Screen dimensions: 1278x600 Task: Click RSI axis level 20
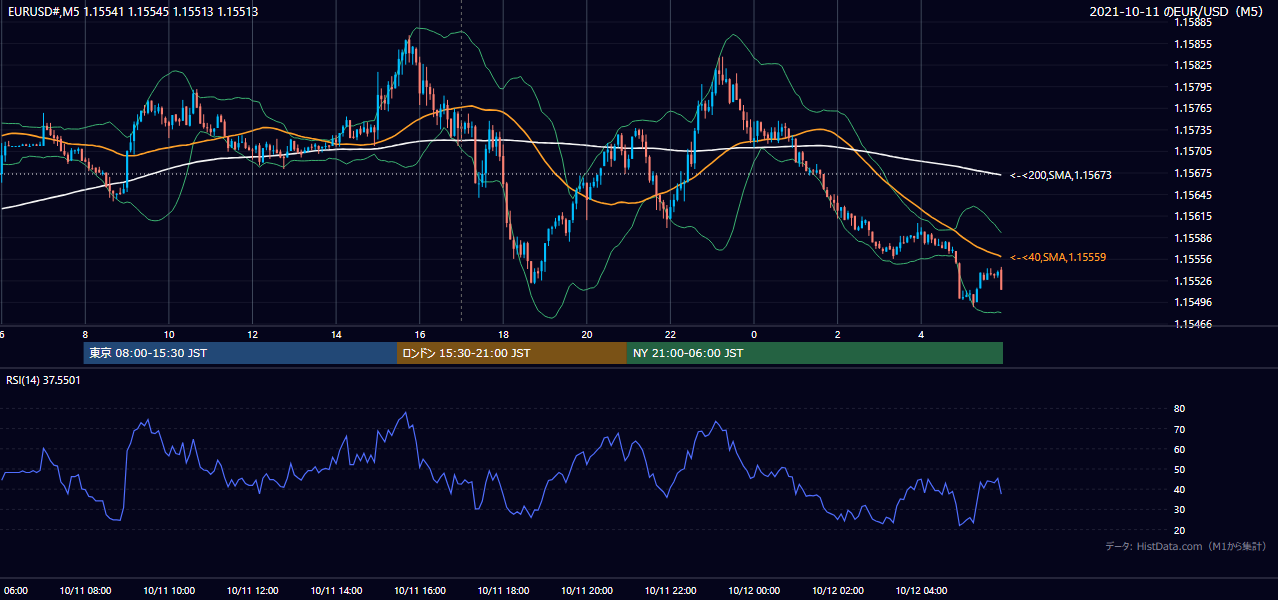[x=1179, y=530]
